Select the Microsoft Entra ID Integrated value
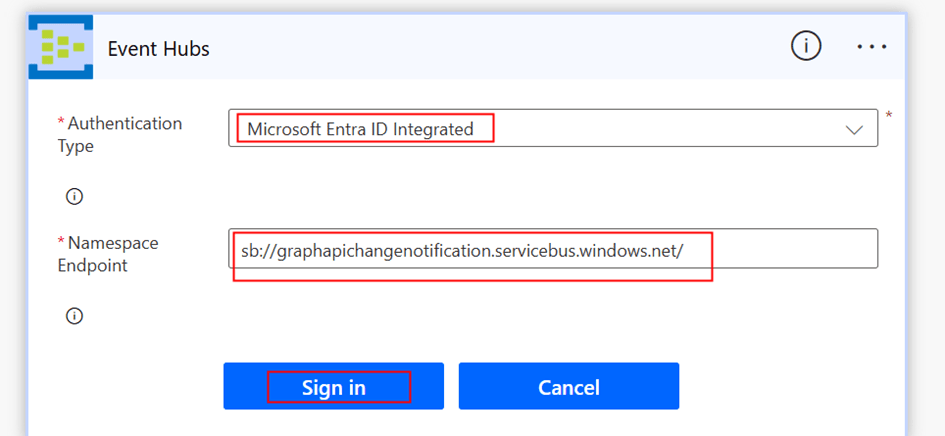 361,129
